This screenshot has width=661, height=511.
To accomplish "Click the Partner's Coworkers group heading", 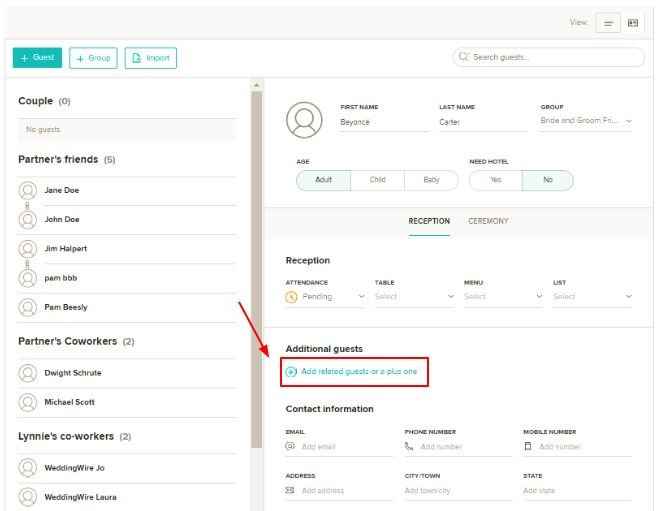I will [x=67, y=342].
